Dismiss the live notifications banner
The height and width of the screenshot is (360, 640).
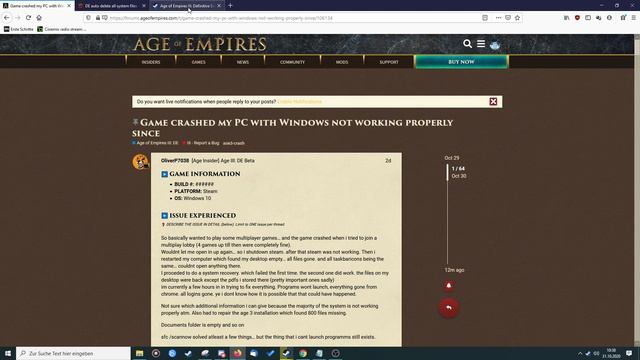(493, 102)
